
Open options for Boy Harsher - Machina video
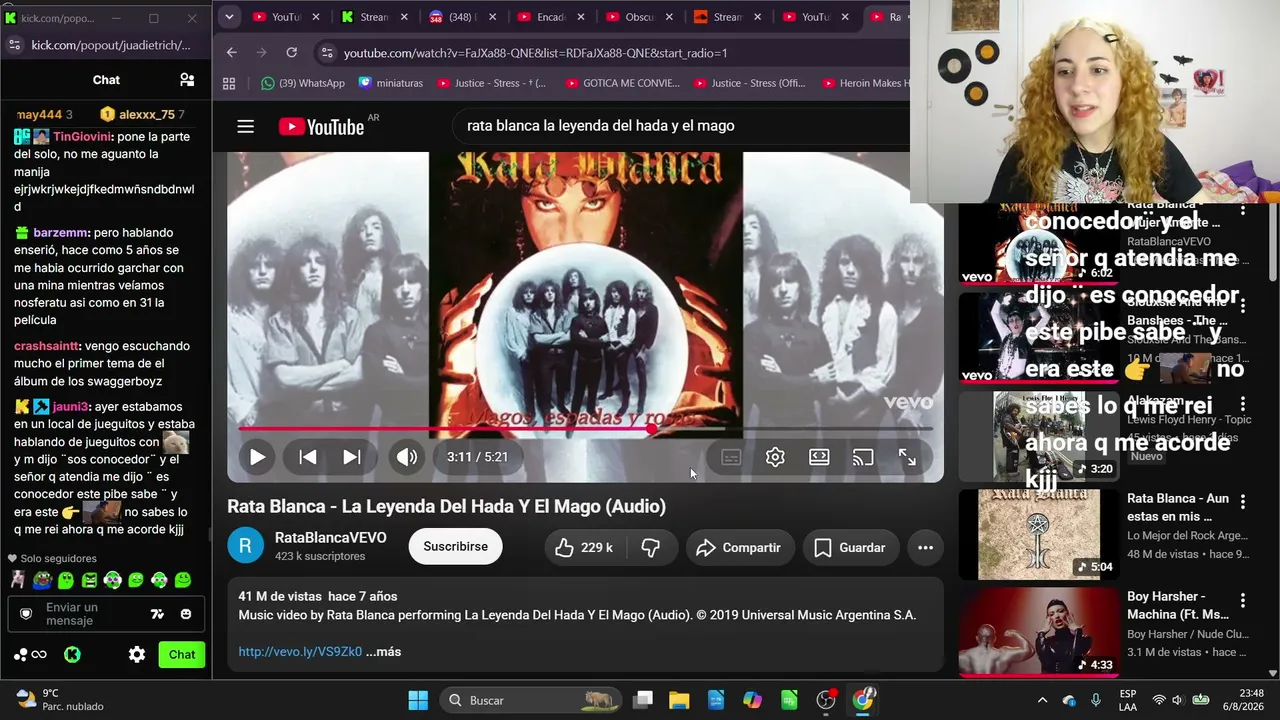(x=1243, y=600)
